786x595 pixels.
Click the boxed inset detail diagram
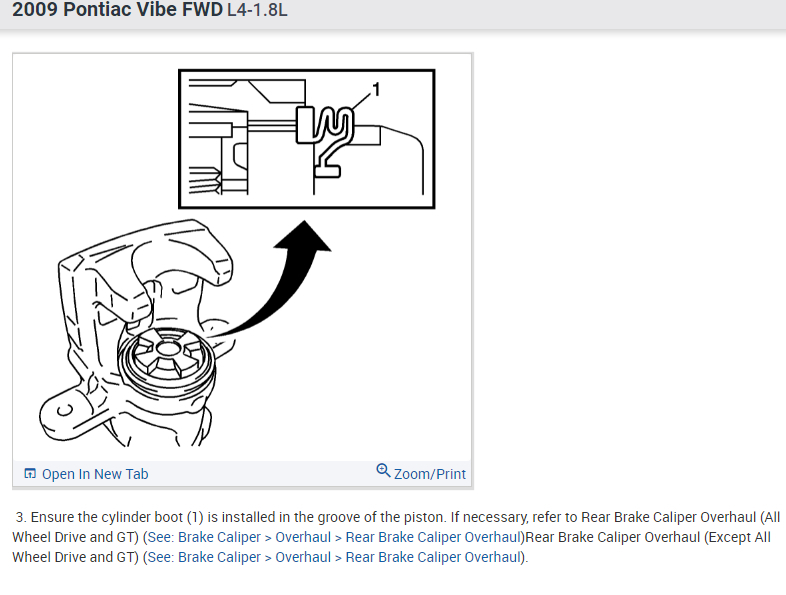coord(307,139)
